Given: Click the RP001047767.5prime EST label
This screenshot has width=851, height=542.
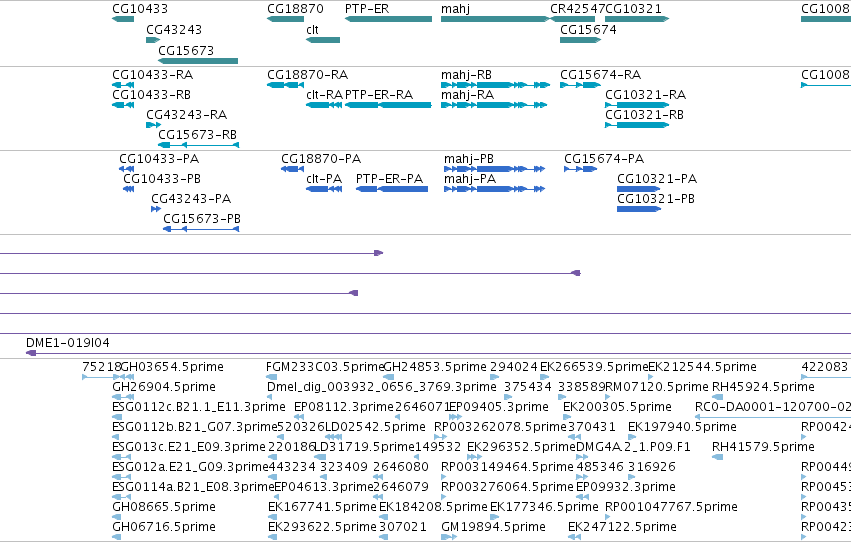Looking at the screenshot, I should pos(671,507).
